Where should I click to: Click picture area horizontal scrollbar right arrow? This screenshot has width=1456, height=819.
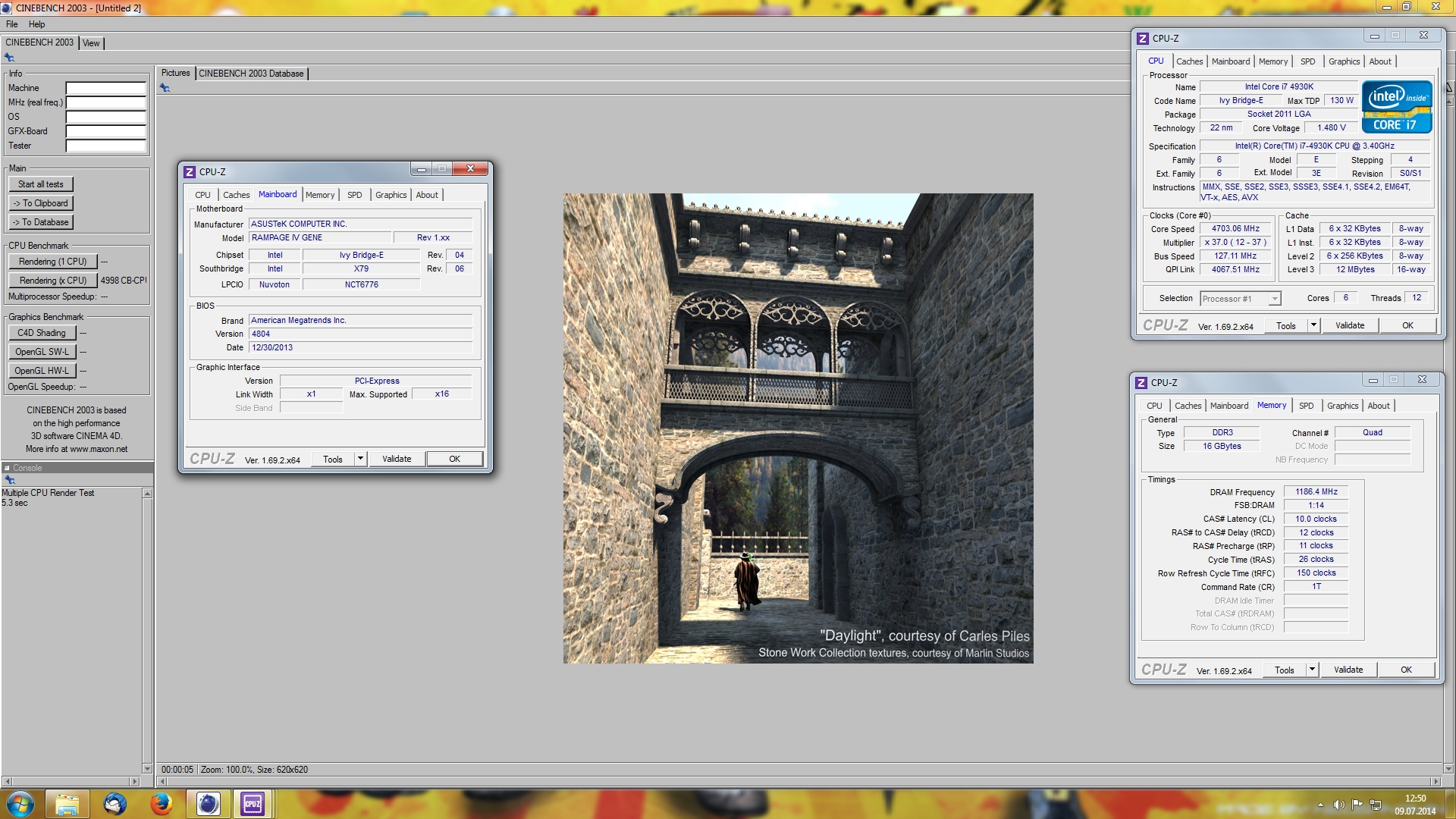tap(1436, 781)
